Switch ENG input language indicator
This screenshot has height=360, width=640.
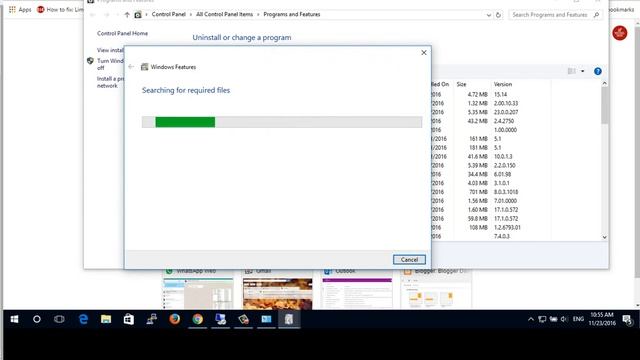pyautogui.click(x=578, y=319)
